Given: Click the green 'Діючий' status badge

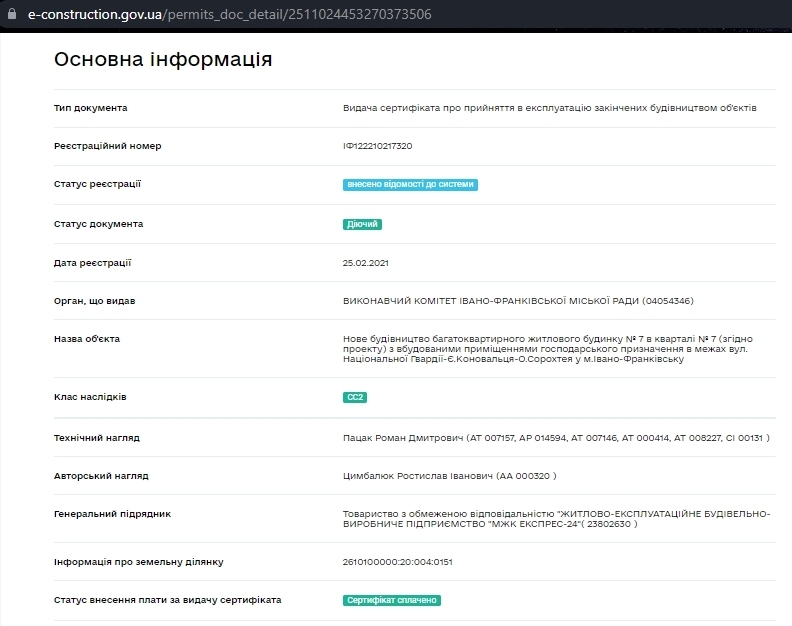Looking at the screenshot, I should pos(362,224).
